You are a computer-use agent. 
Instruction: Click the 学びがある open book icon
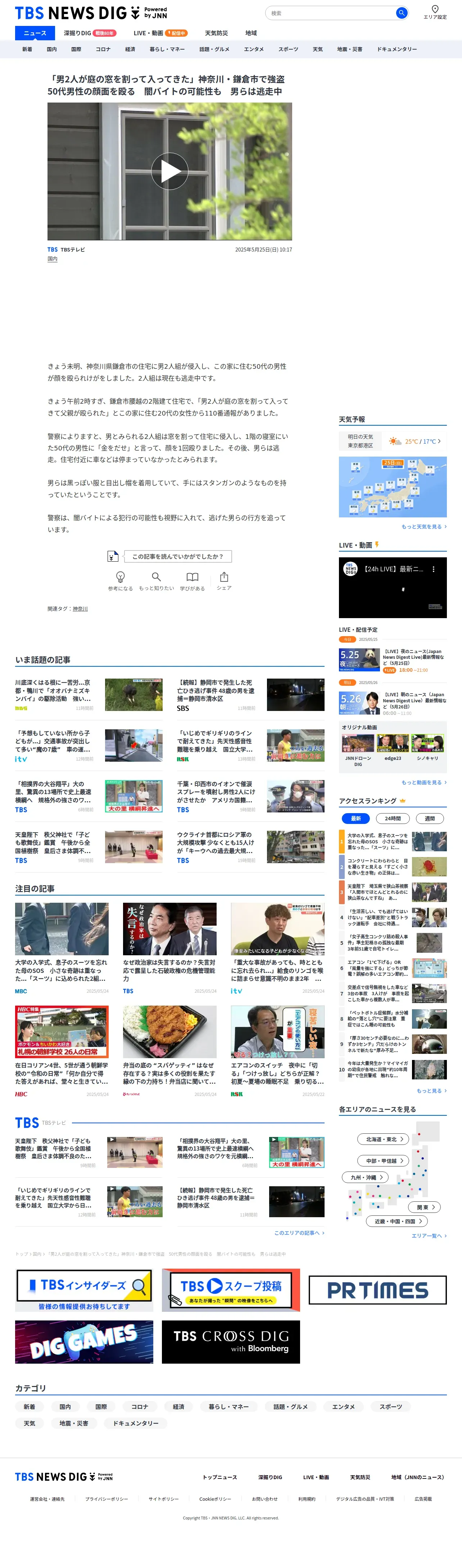click(192, 576)
